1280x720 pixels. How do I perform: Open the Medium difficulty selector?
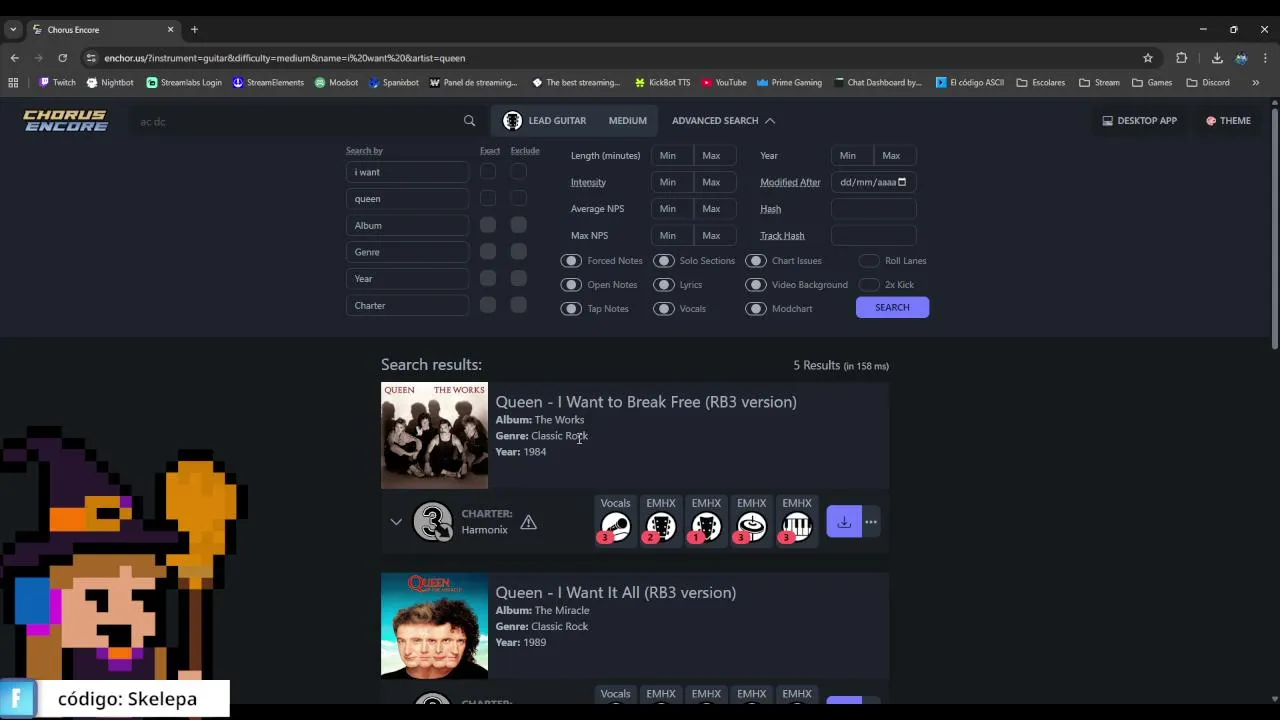click(627, 121)
